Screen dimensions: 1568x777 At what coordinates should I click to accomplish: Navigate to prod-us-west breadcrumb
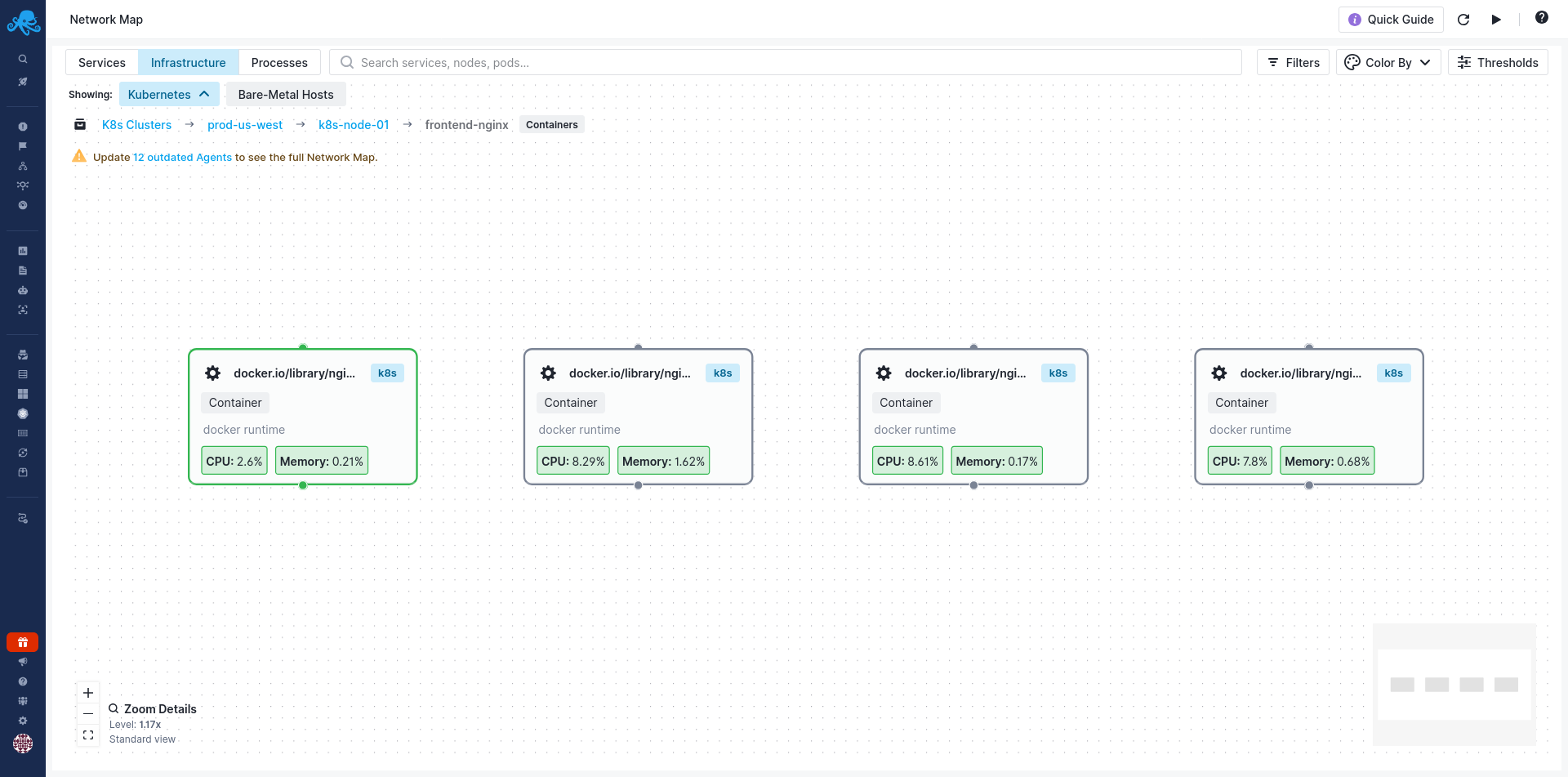245,125
